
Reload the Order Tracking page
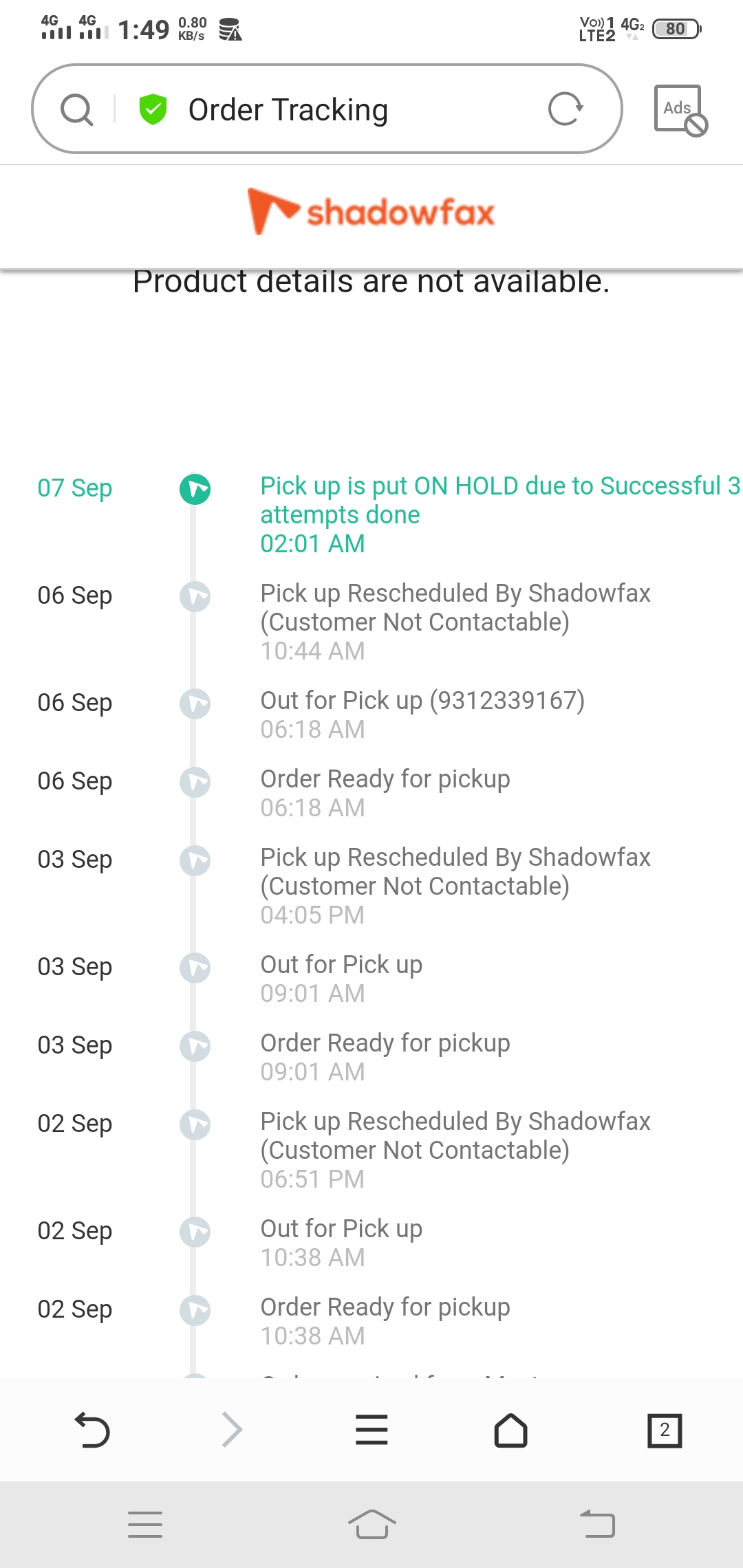pos(566,109)
